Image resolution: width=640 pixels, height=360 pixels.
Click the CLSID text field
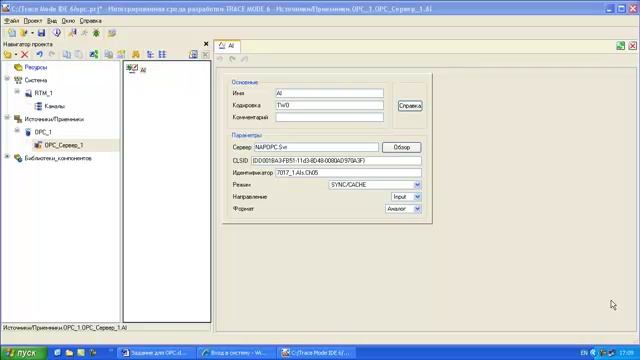click(x=336, y=161)
